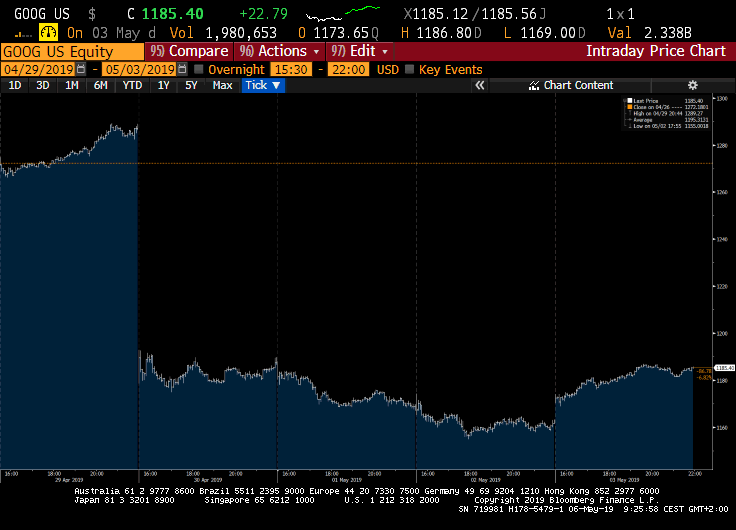Edit the end time field 22:00
The width and height of the screenshot is (736, 530).
[x=349, y=69]
